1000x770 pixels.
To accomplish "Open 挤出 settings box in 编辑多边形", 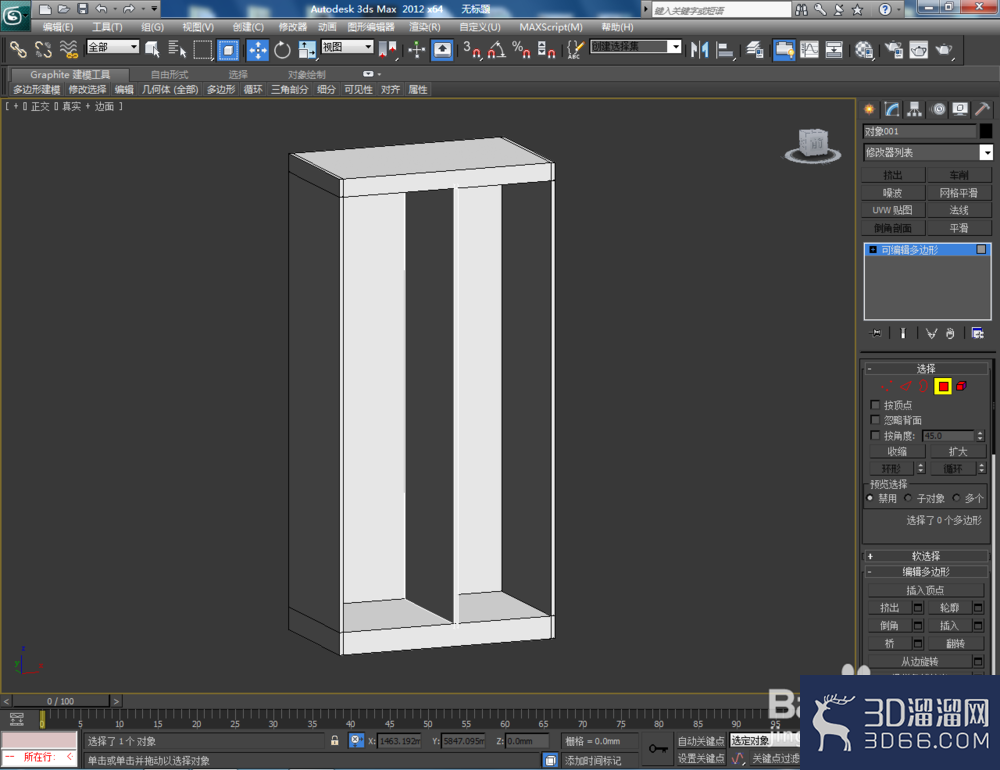I will pyautogui.click(x=918, y=607).
